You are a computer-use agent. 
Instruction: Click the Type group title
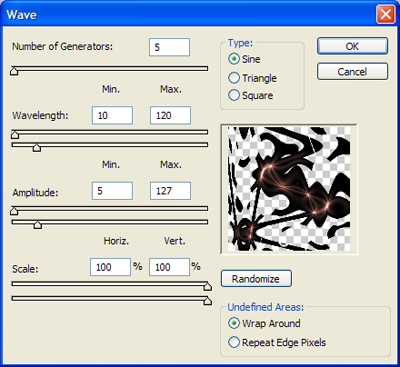(x=240, y=43)
